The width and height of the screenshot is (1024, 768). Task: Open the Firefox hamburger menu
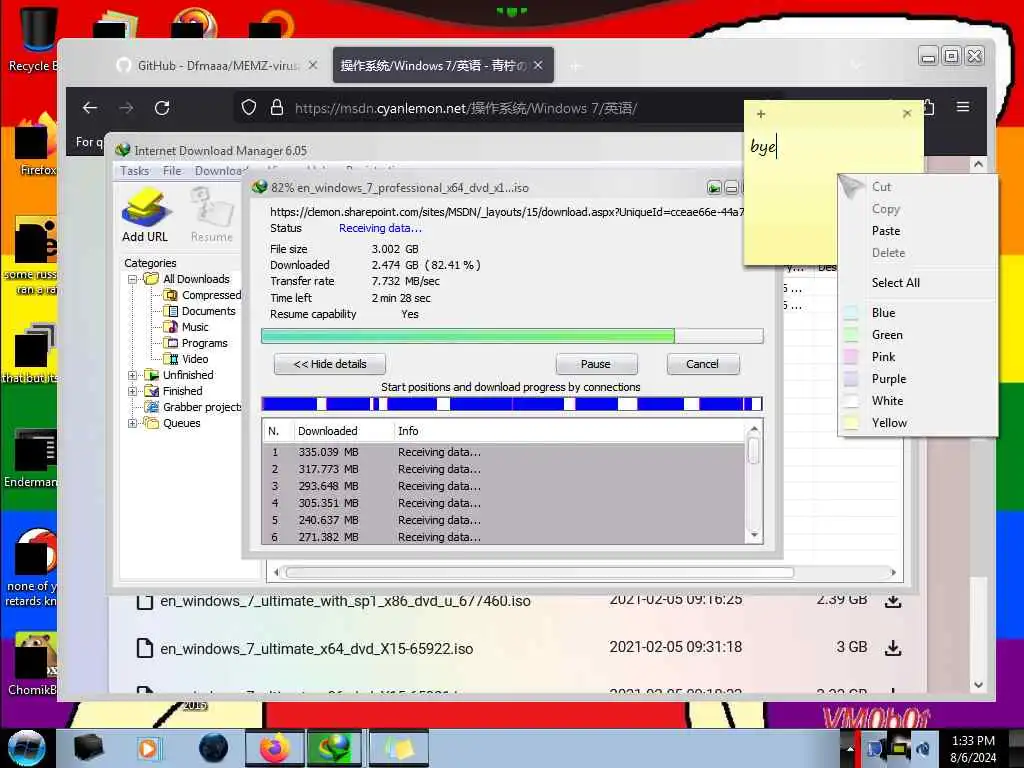[x=963, y=107]
